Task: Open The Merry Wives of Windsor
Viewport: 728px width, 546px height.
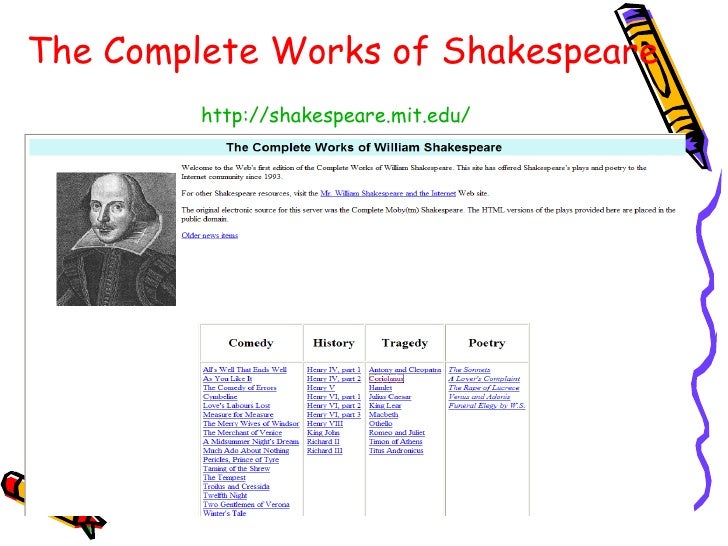Action: coord(251,423)
